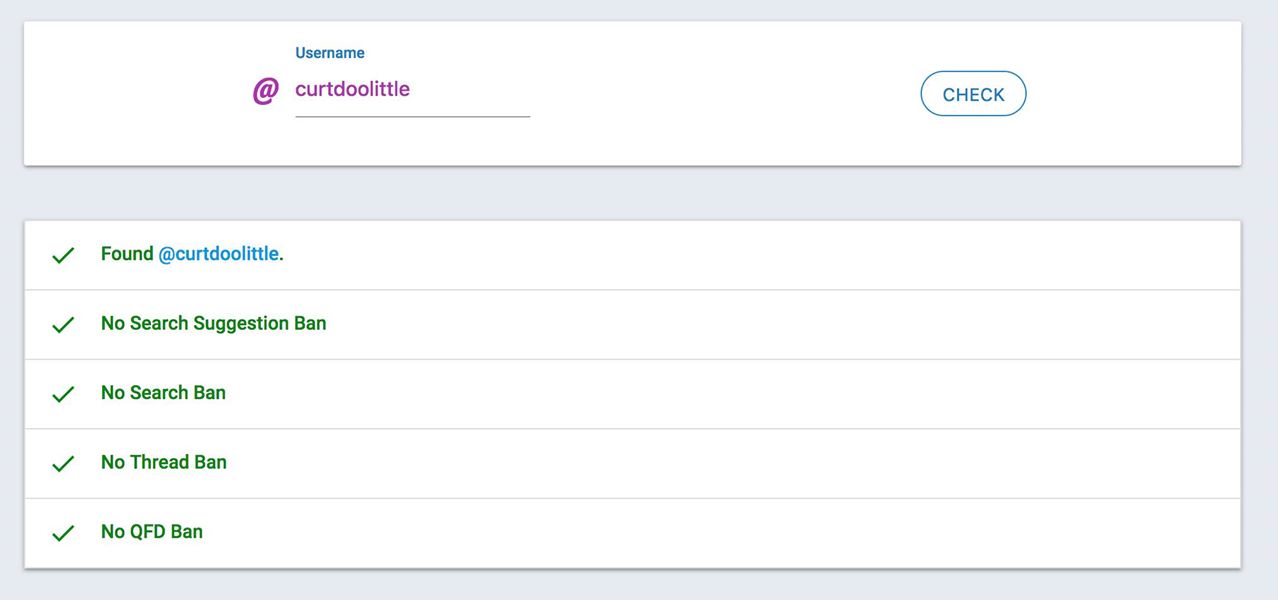Click the word Found in the first result
1278x600 pixels.
click(127, 254)
